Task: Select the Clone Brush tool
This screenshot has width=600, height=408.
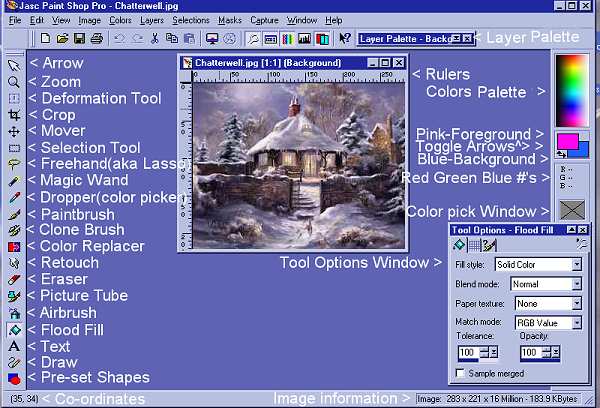Action: (14, 230)
